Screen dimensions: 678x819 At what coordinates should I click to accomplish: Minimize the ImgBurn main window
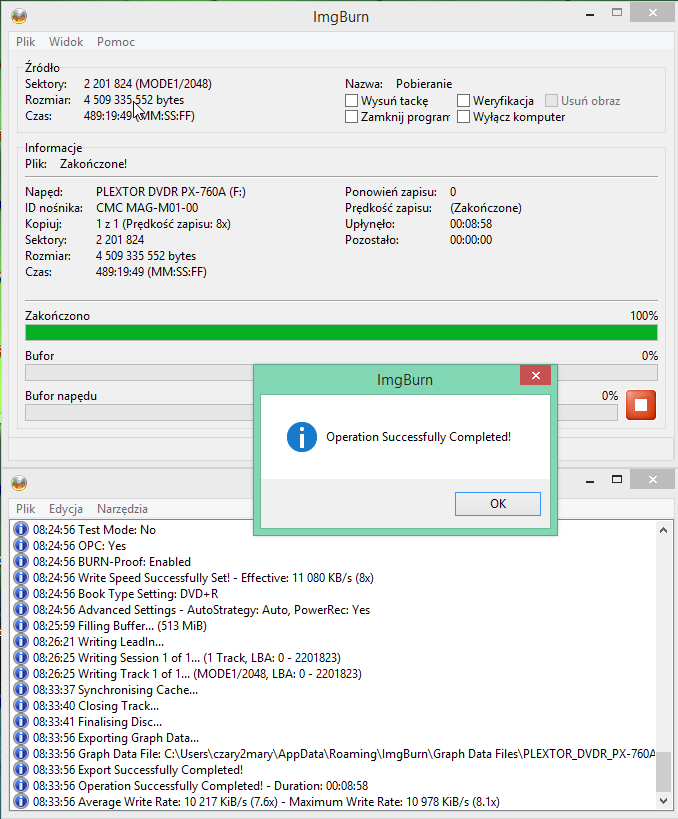[x=590, y=14]
